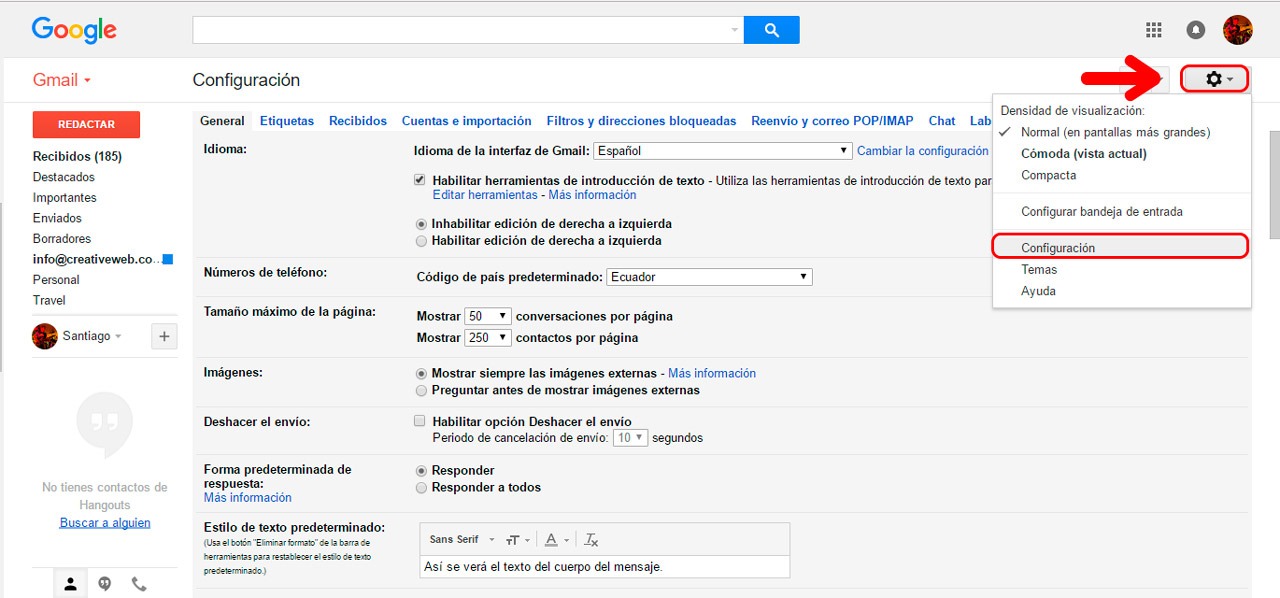The image size is (1280, 598).
Task: Switch to the Recibidos settings tab
Action: 358,121
